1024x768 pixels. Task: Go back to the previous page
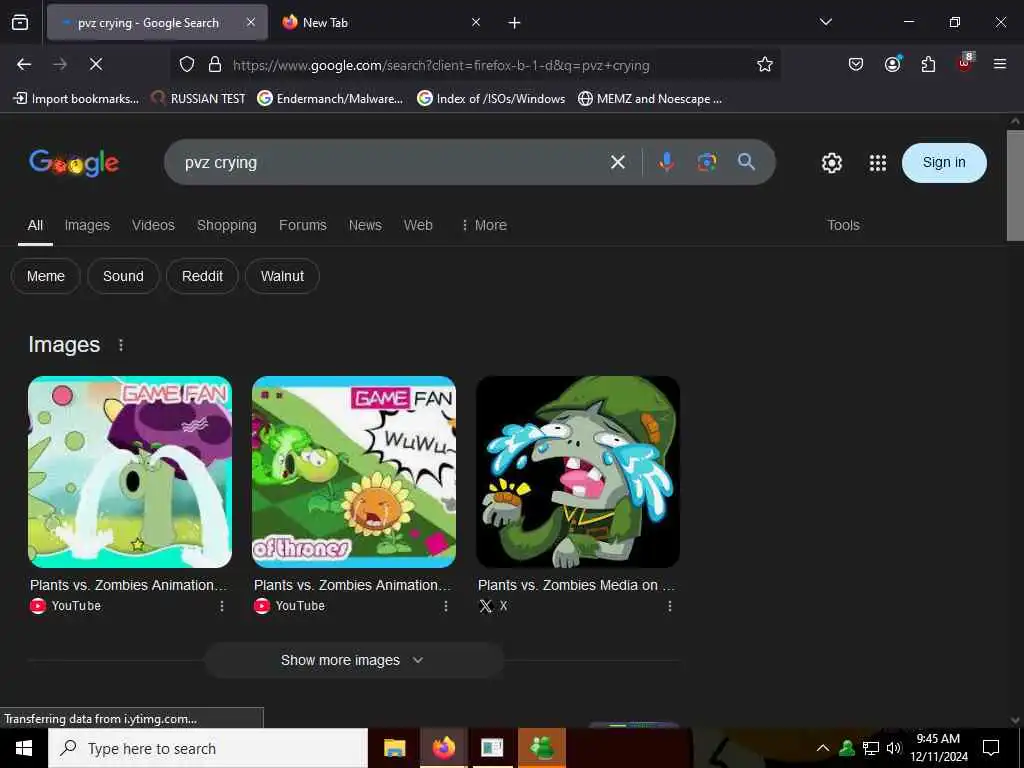pos(24,65)
